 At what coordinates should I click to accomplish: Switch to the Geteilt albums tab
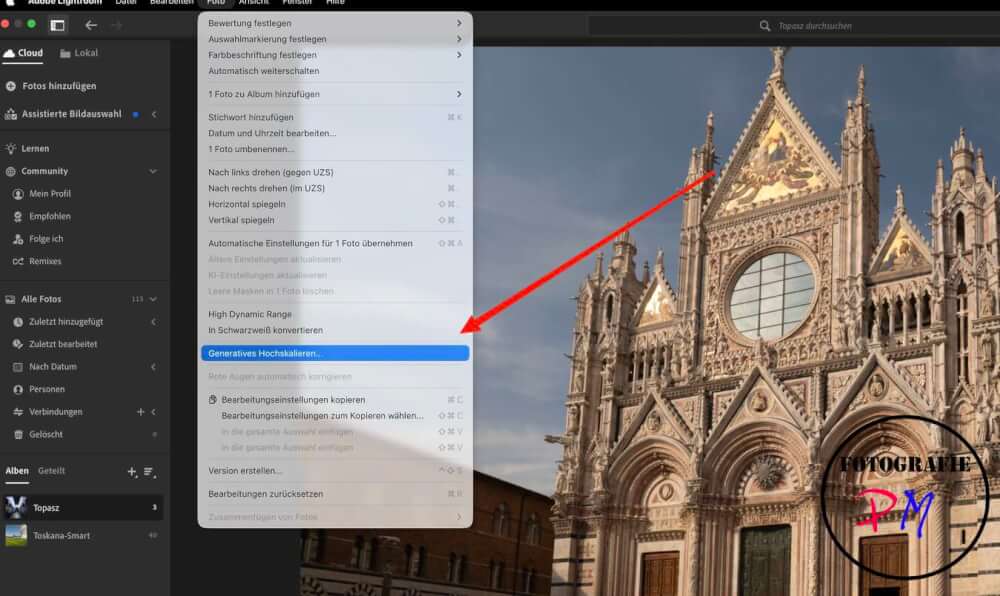pos(51,471)
